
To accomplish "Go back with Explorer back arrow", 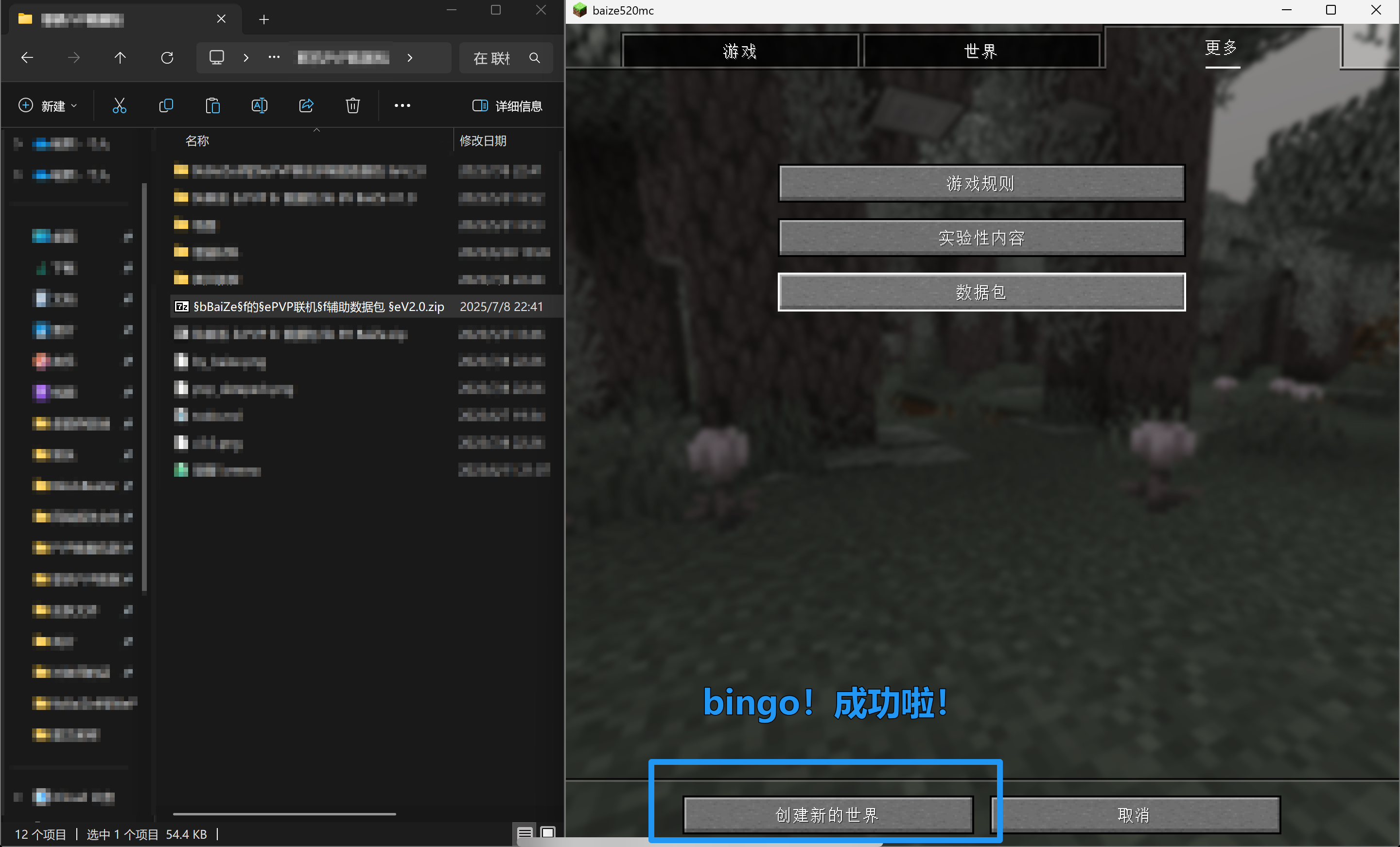I will click(27, 57).
